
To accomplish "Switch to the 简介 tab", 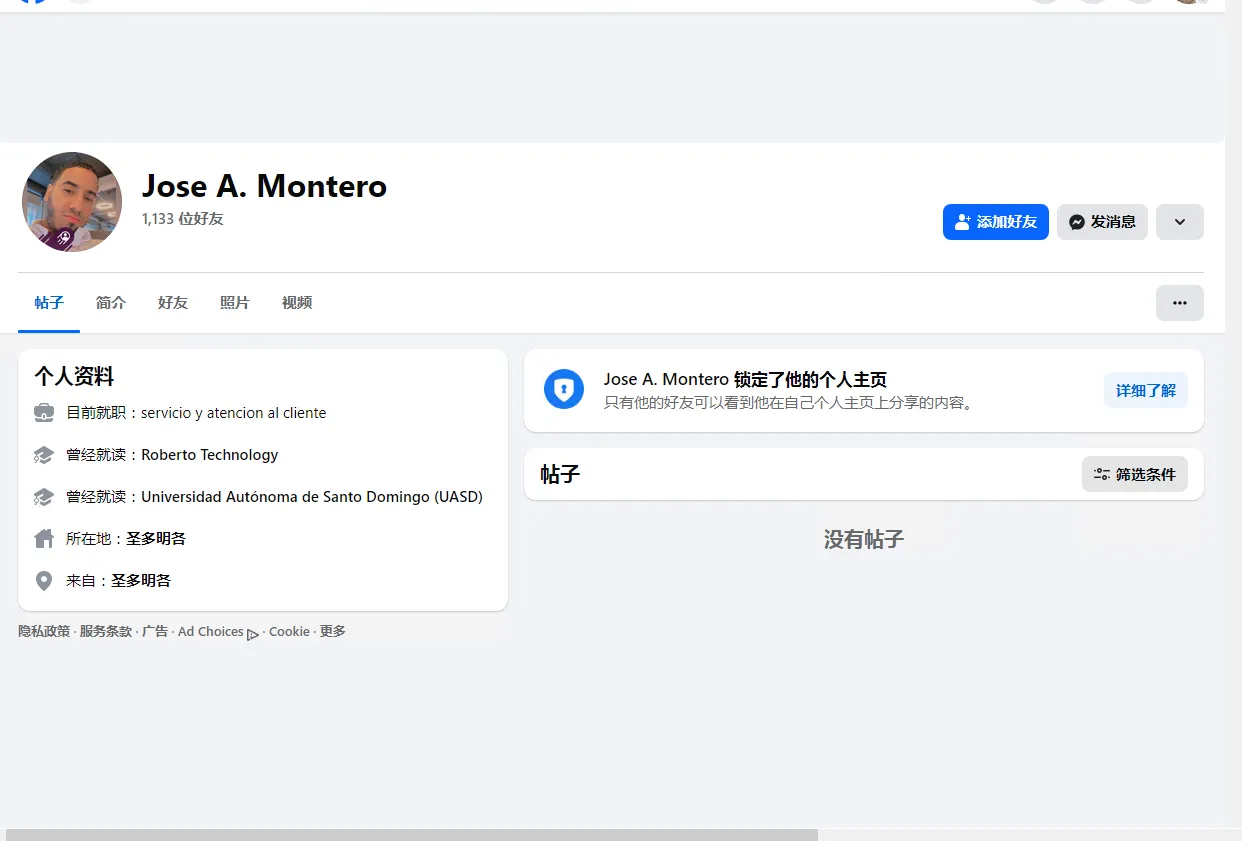I will [110, 302].
